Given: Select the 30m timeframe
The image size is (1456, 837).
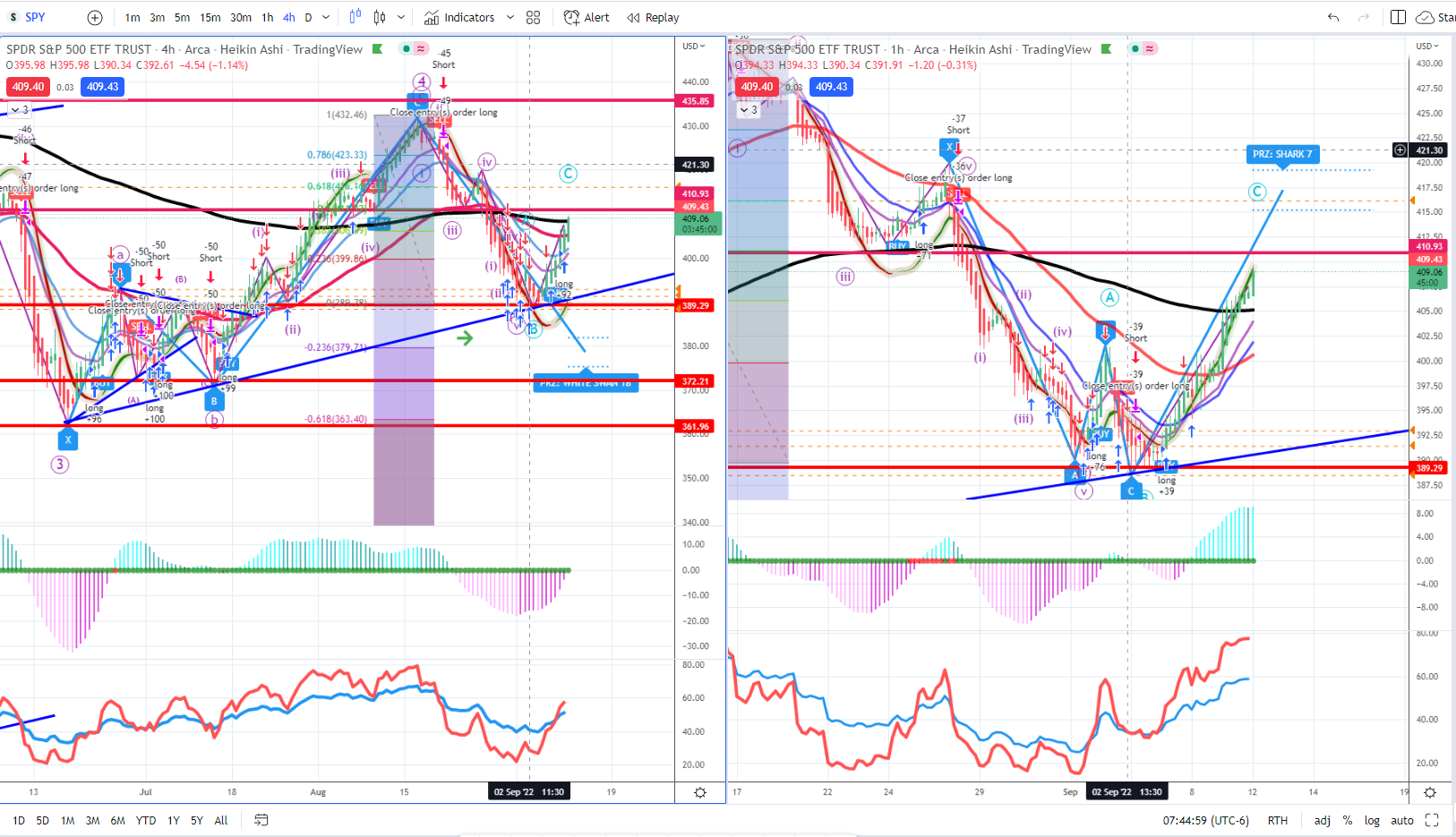Looking at the screenshot, I should tap(241, 17).
